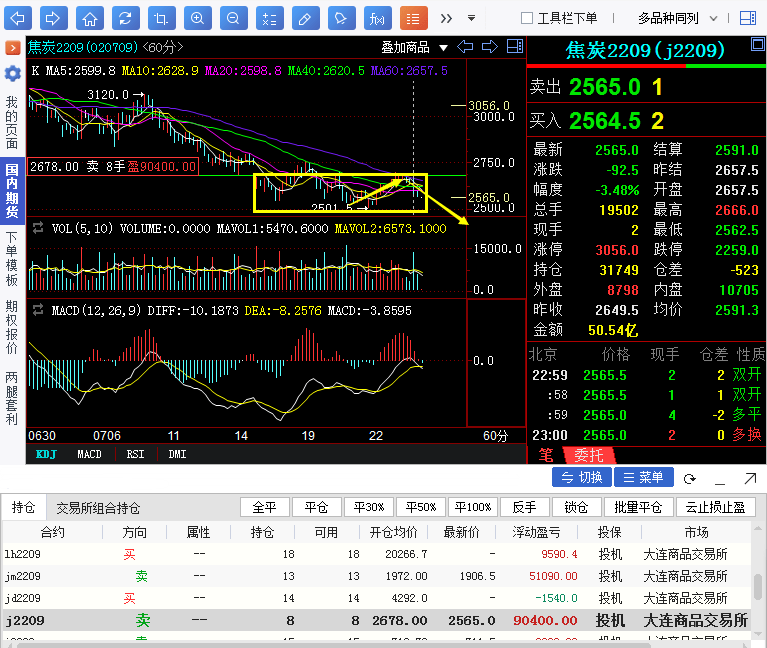767x648 pixels.
Task: Open the f(x) formula indicator tool
Action: (x=377, y=18)
